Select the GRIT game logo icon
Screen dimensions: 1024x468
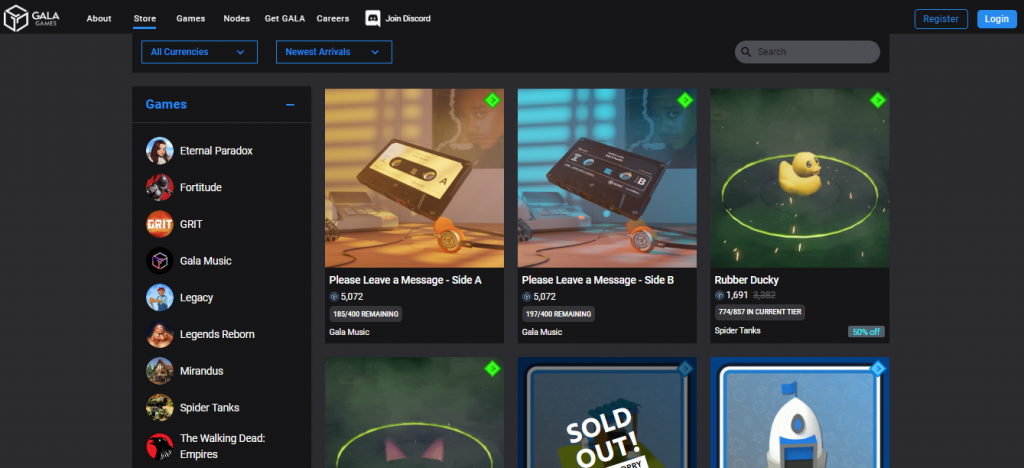point(159,224)
